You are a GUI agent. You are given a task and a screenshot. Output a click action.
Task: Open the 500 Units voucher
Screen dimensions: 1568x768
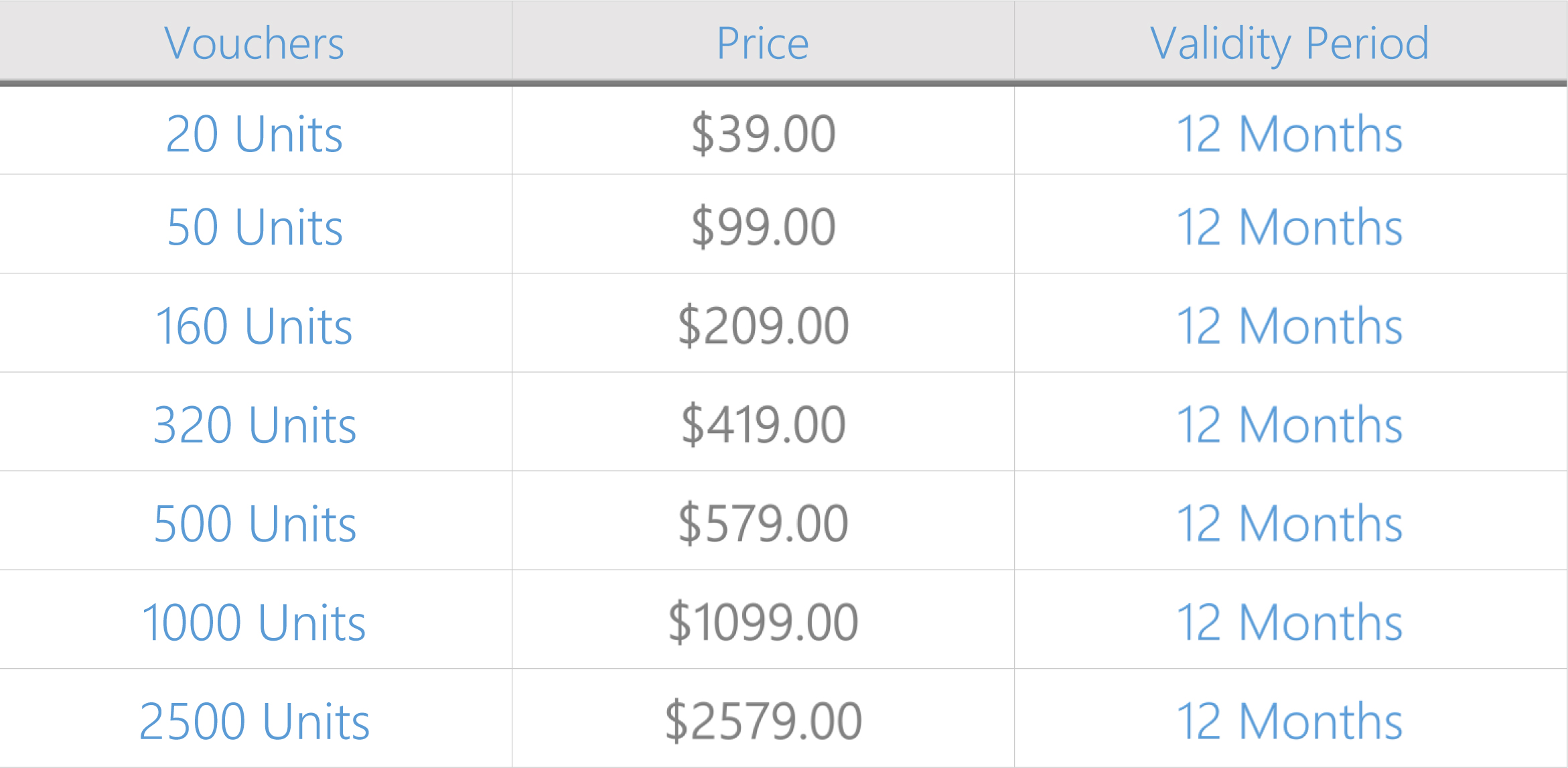click(x=255, y=523)
